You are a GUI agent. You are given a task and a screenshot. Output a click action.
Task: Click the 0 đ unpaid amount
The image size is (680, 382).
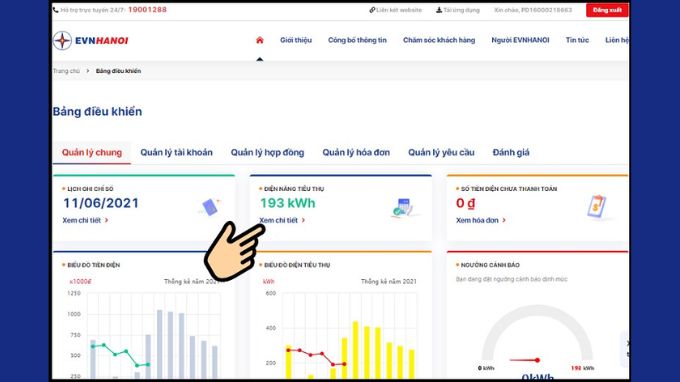[465, 203]
